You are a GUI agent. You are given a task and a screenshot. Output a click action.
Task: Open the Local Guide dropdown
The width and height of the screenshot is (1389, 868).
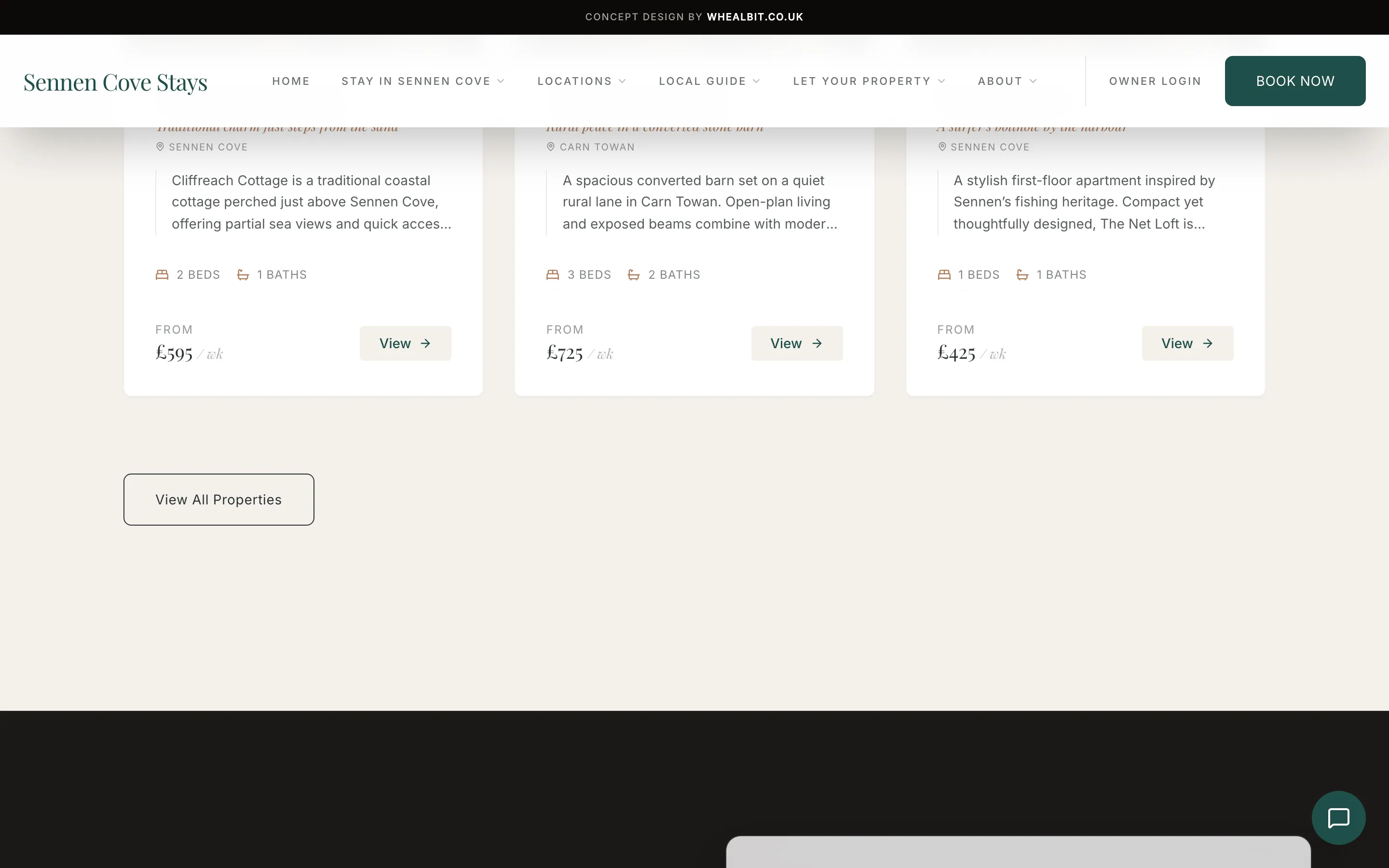point(709,81)
